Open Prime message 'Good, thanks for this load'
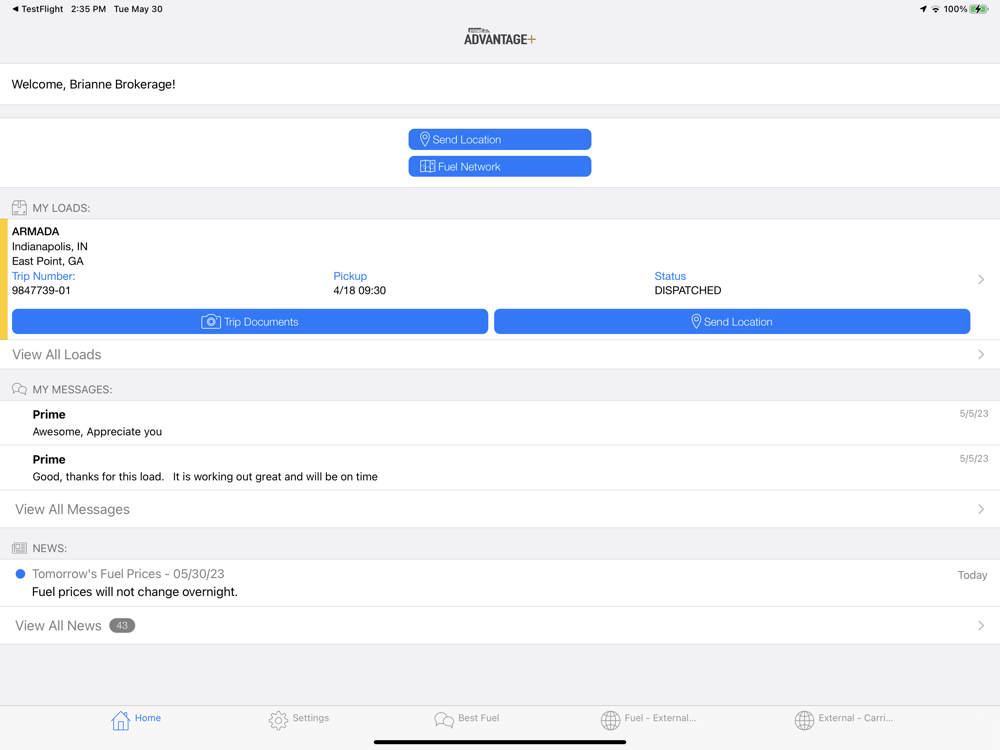 pyautogui.click(x=500, y=467)
